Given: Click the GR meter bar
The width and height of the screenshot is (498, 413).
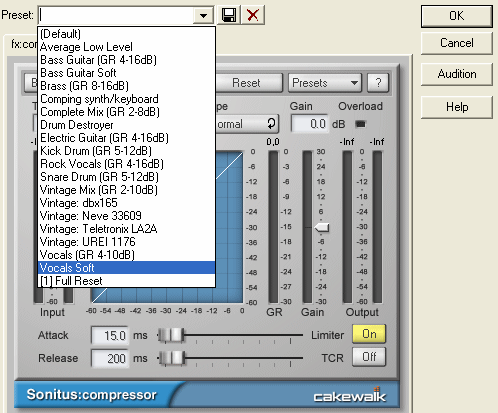Looking at the screenshot, I should click(x=273, y=227).
